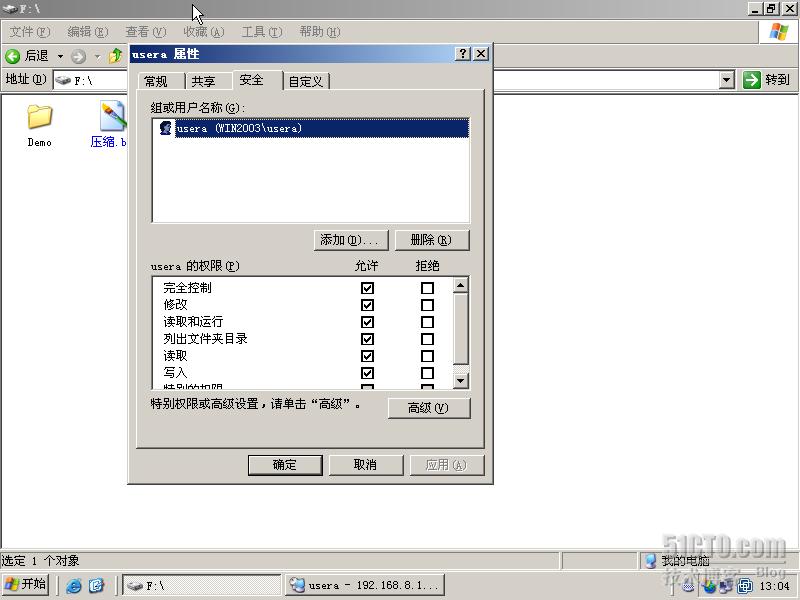The height and width of the screenshot is (600, 800).
Task: Open the address bar dropdown arrow
Action: (x=727, y=80)
